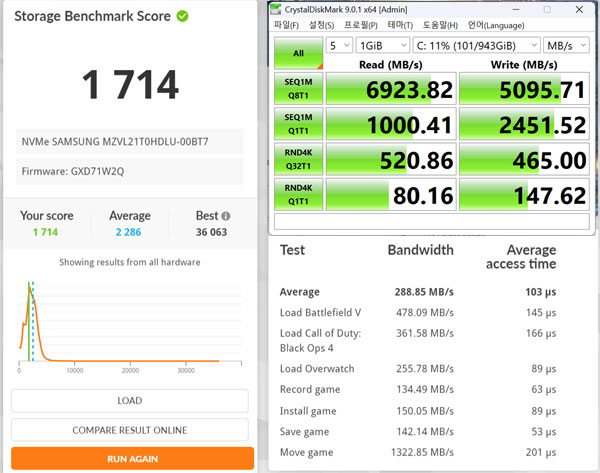Click the CrystalDiskMark title bar app icon
The image size is (600, 473).
(277, 9)
